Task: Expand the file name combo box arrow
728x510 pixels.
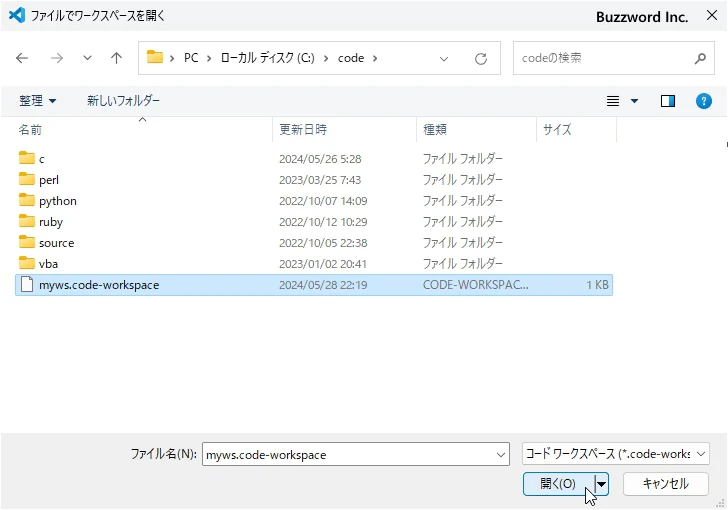Action: tap(501, 454)
